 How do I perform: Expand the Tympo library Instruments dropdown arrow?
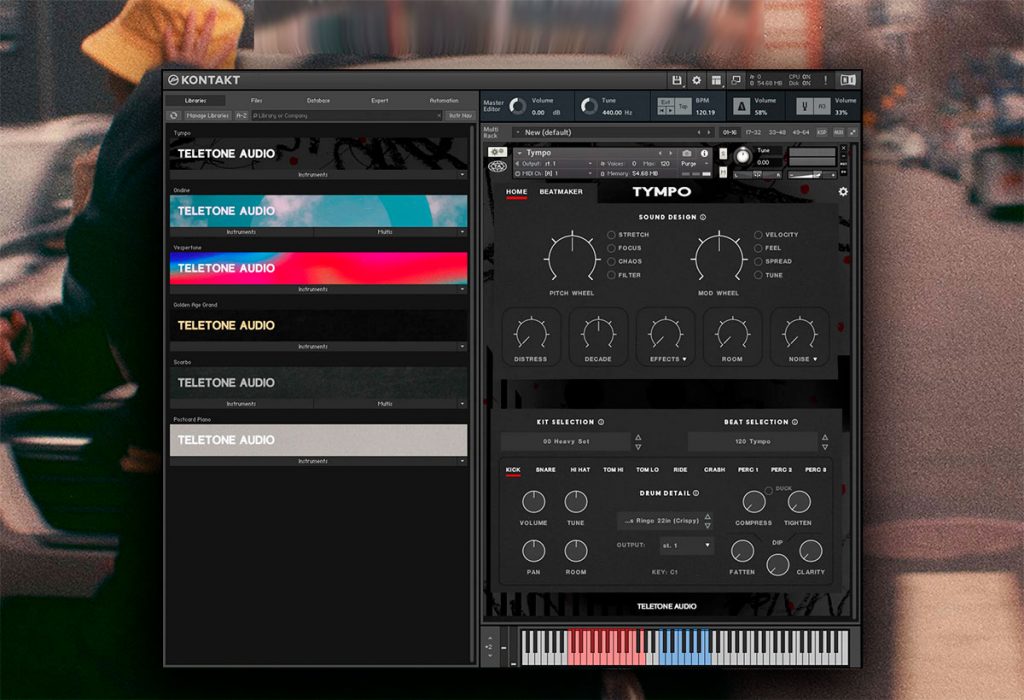(462, 174)
